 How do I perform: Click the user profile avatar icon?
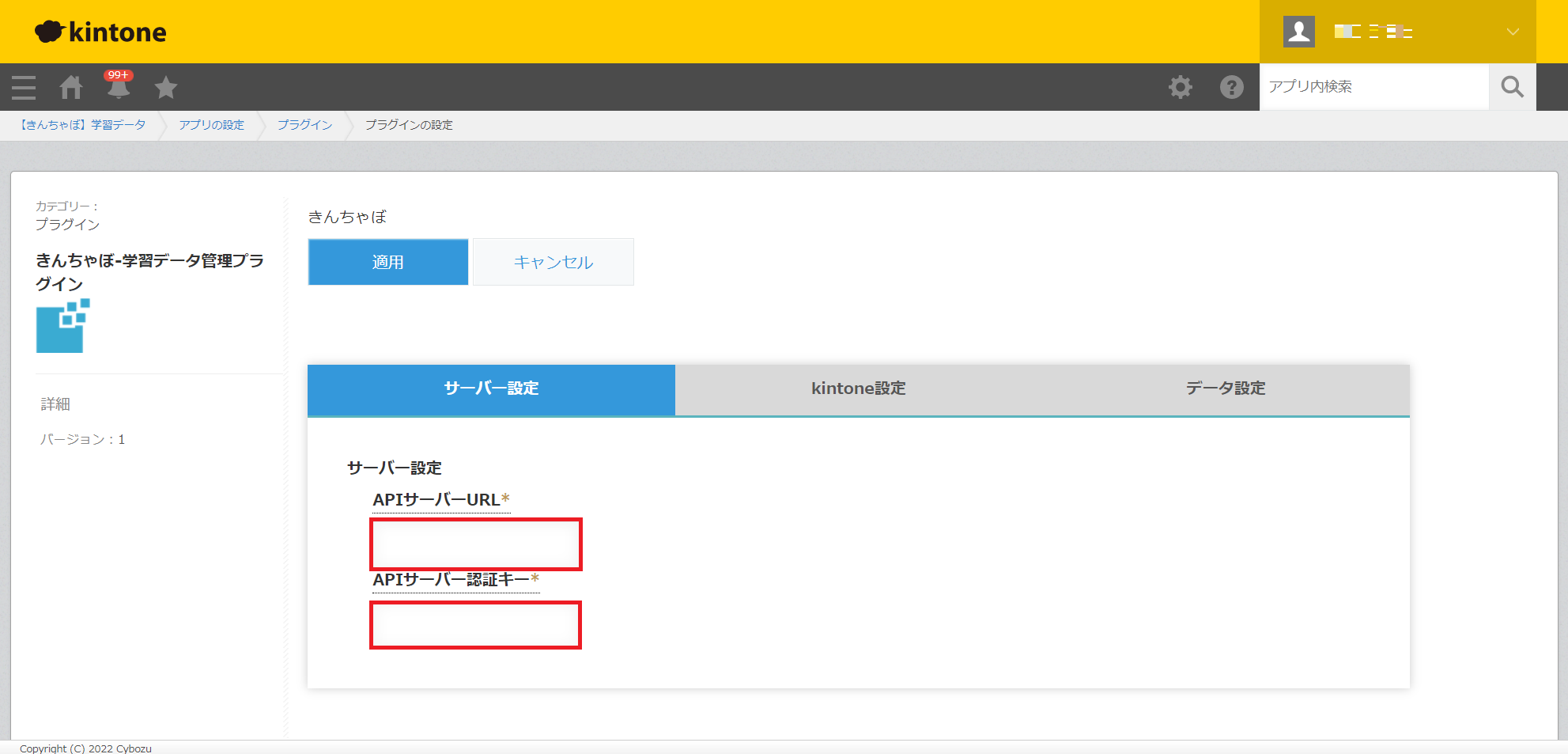pyautogui.click(x=1298, y=32)
